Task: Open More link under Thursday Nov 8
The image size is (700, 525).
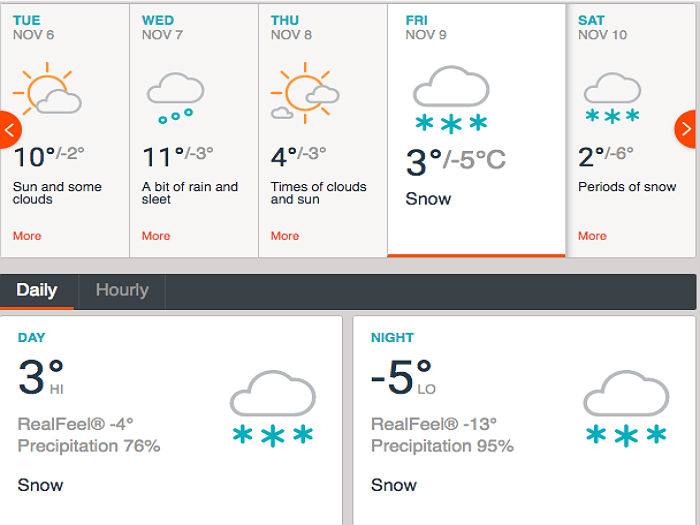Action: (x=285, y=236)
